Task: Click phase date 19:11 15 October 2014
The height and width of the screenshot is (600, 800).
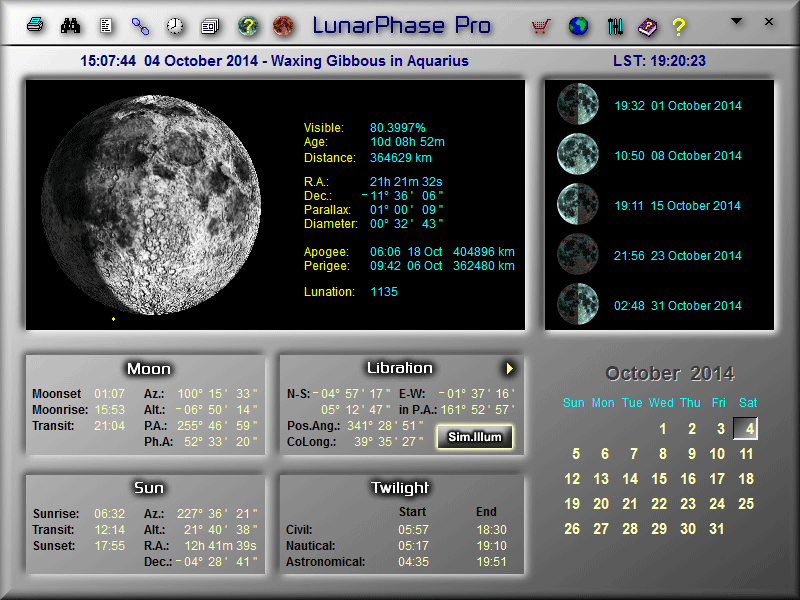Action: (677, 206)
